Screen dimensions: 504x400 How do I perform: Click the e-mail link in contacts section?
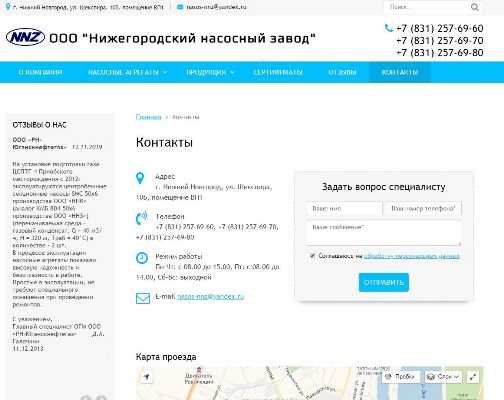[x=211, y=296]
